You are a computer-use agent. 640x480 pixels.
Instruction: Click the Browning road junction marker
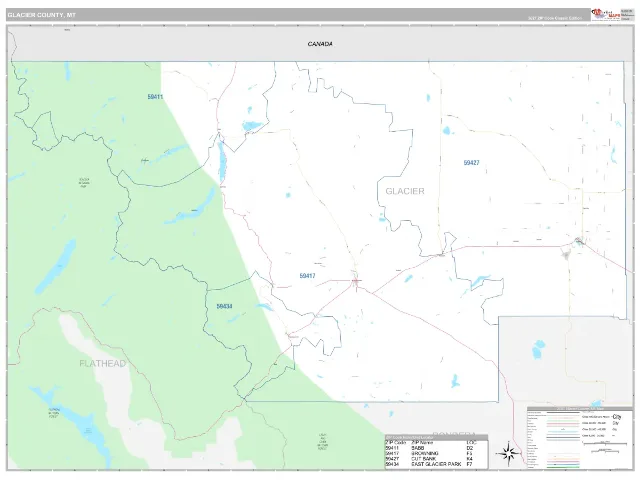356,280
